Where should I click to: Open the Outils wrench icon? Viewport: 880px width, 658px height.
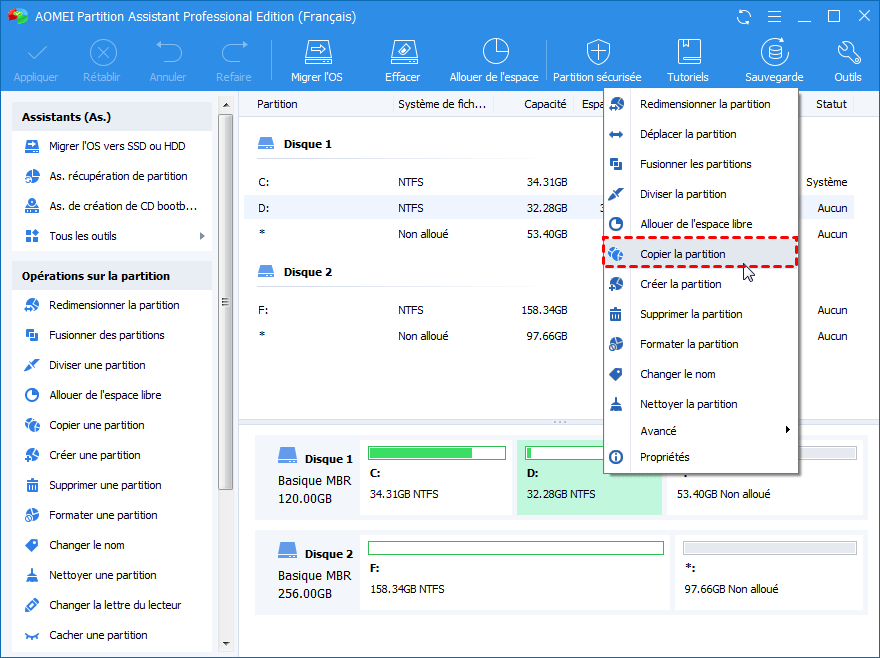(x=847, y=52)
